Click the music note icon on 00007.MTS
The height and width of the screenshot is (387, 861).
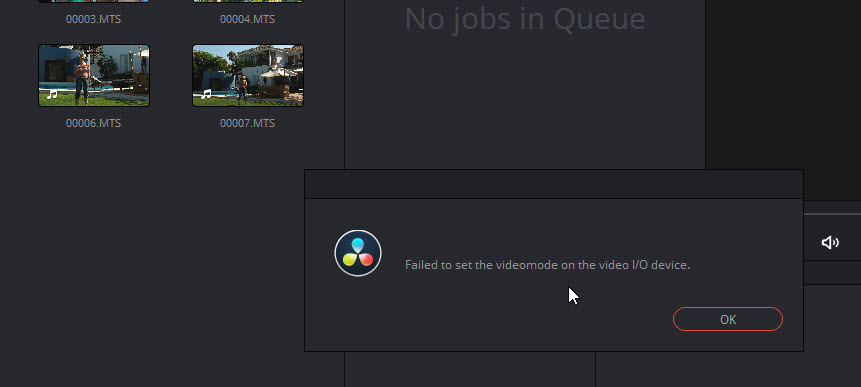[206, 94]
